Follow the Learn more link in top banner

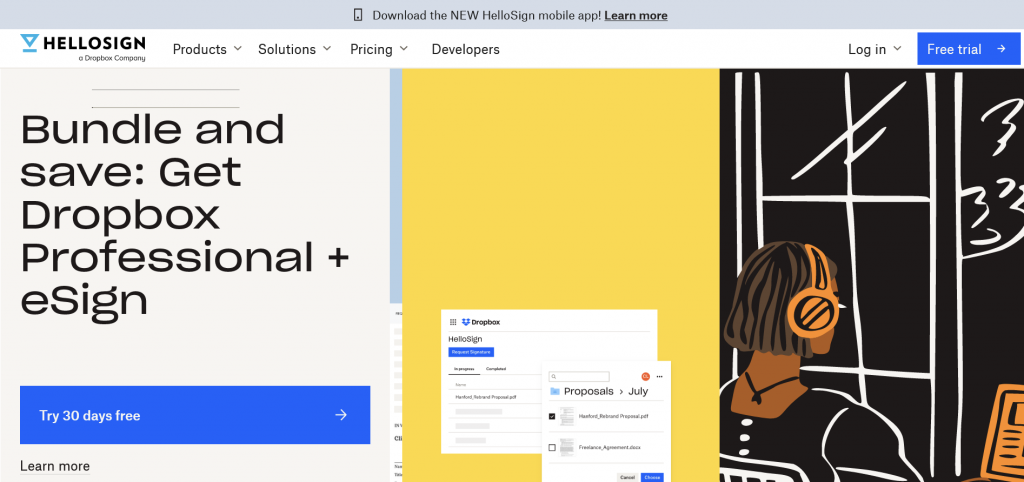pyautogui.click(x=635, y=15)
